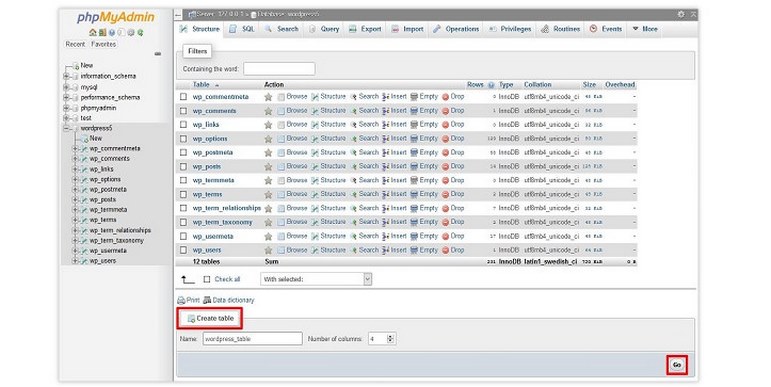This screenshot has width=771, height=387.
Task: Adjust the Number of columns stepper
Action: pyautogui.click(x=390, y=339)
